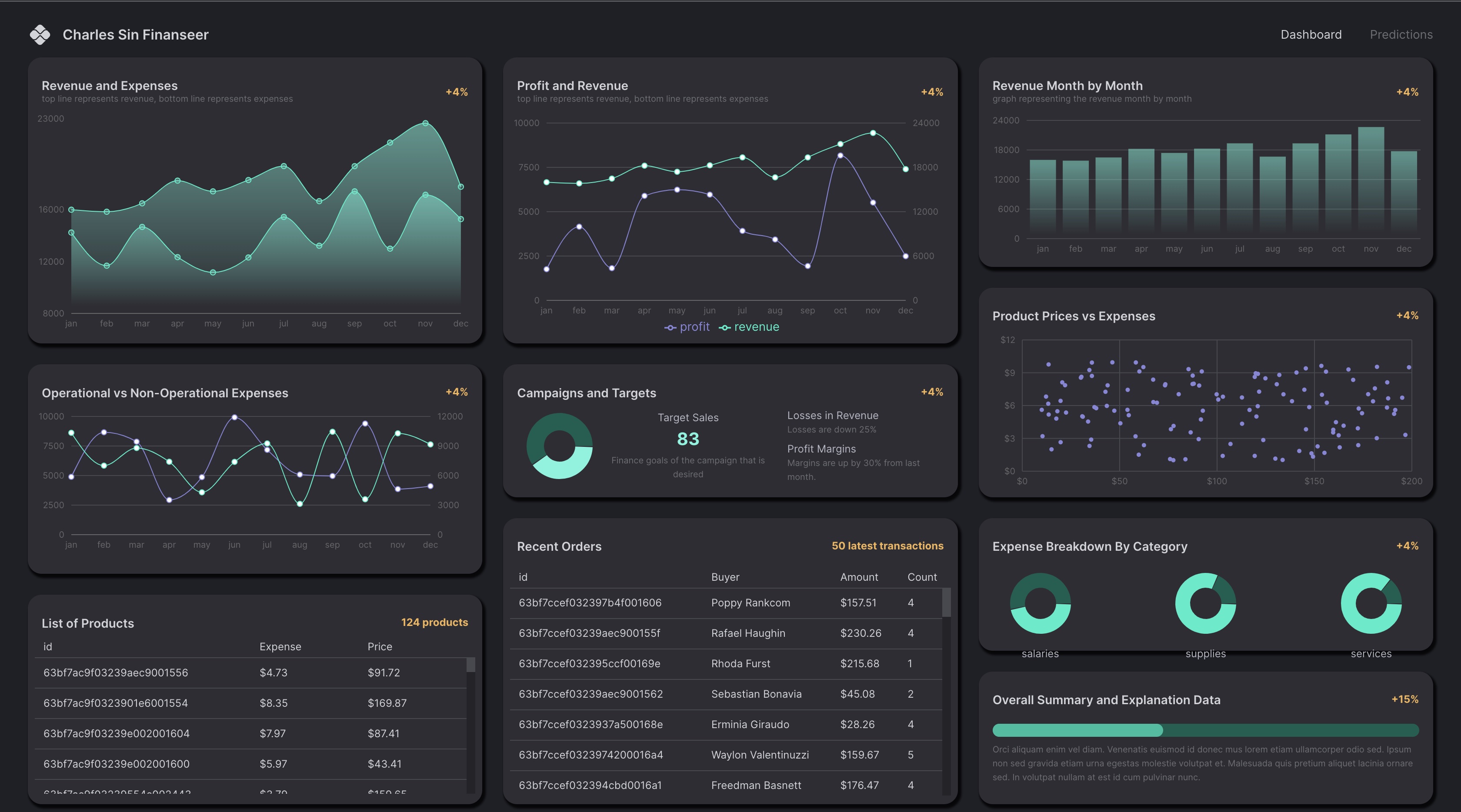Toggle the profit series in legend
The image size is (1461, 812).
694,327
